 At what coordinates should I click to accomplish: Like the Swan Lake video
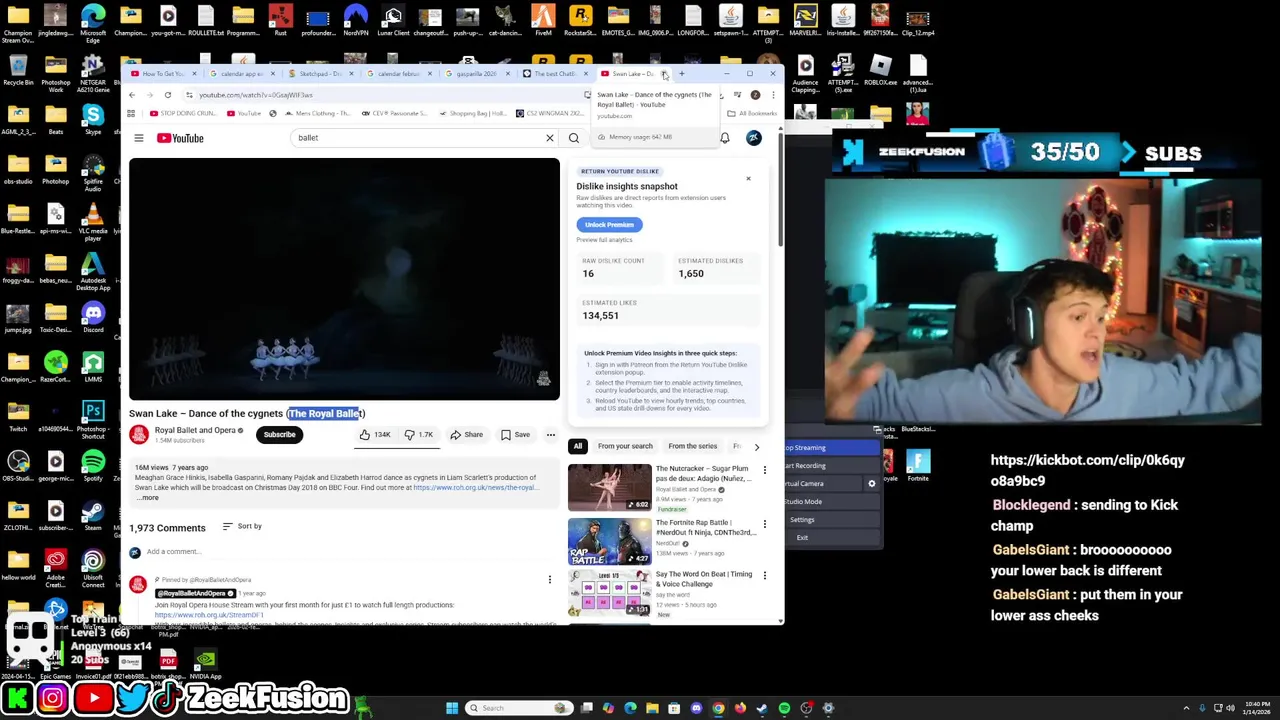[x=376, y=435]
